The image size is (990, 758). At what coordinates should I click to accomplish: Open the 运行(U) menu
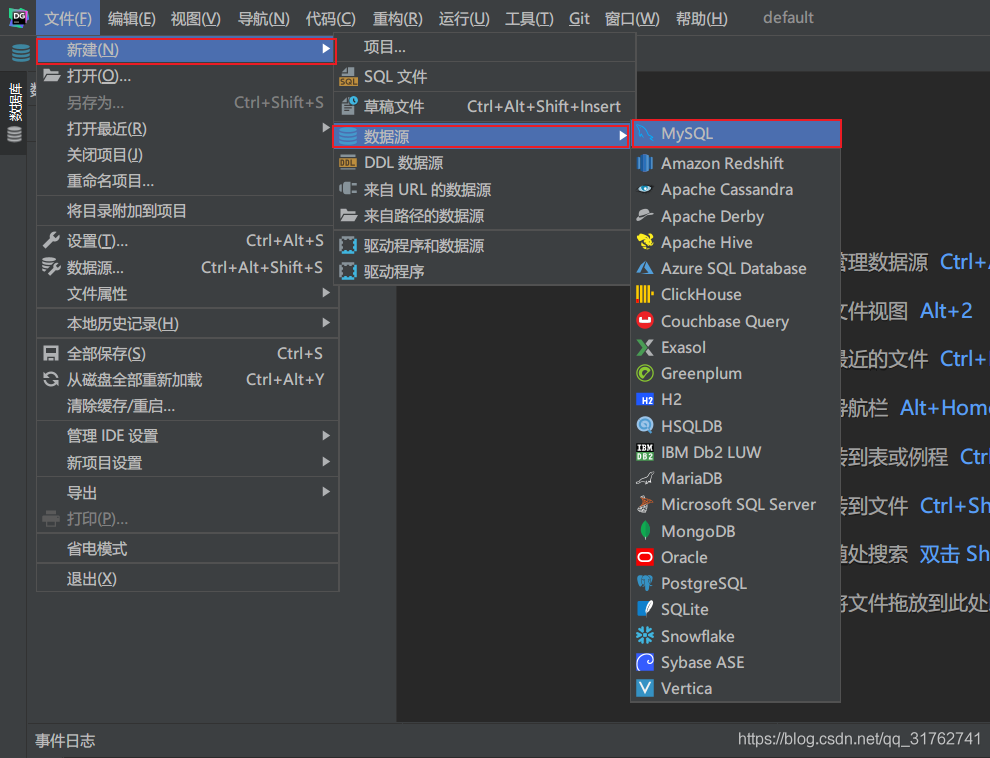[x=464, y=18]
